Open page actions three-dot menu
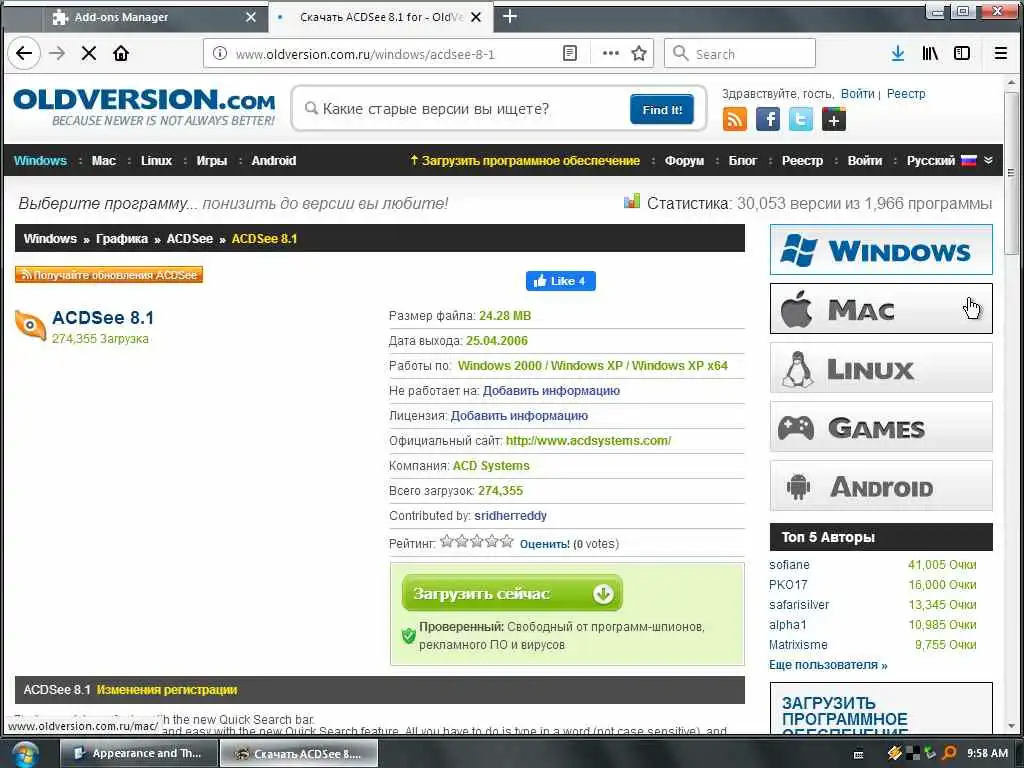This screenshot has height=768, width=1024. [x=610, y=54]
